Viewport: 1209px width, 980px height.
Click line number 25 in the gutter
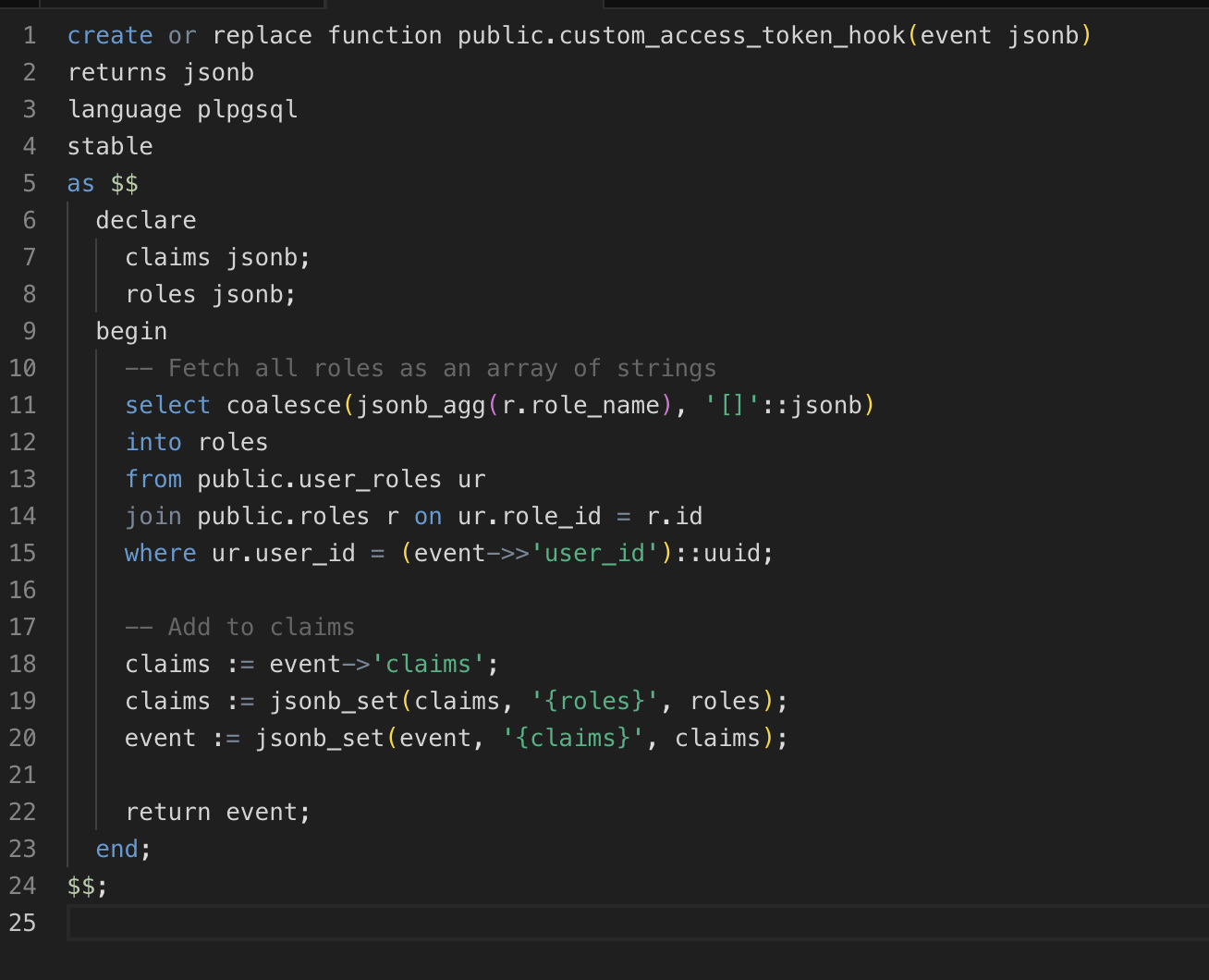[x=22, y=924]
